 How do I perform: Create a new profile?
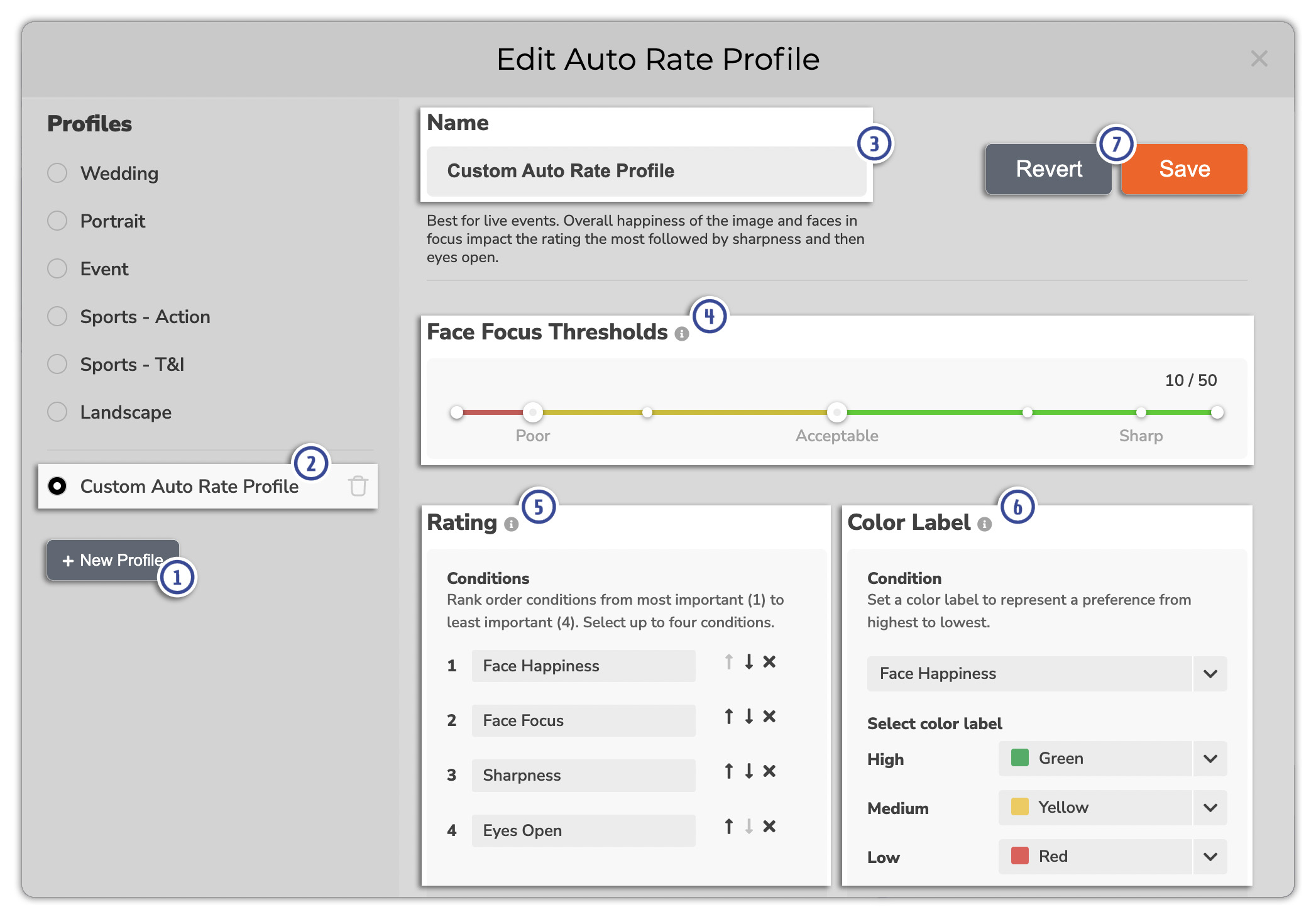(x=112, y=559)
